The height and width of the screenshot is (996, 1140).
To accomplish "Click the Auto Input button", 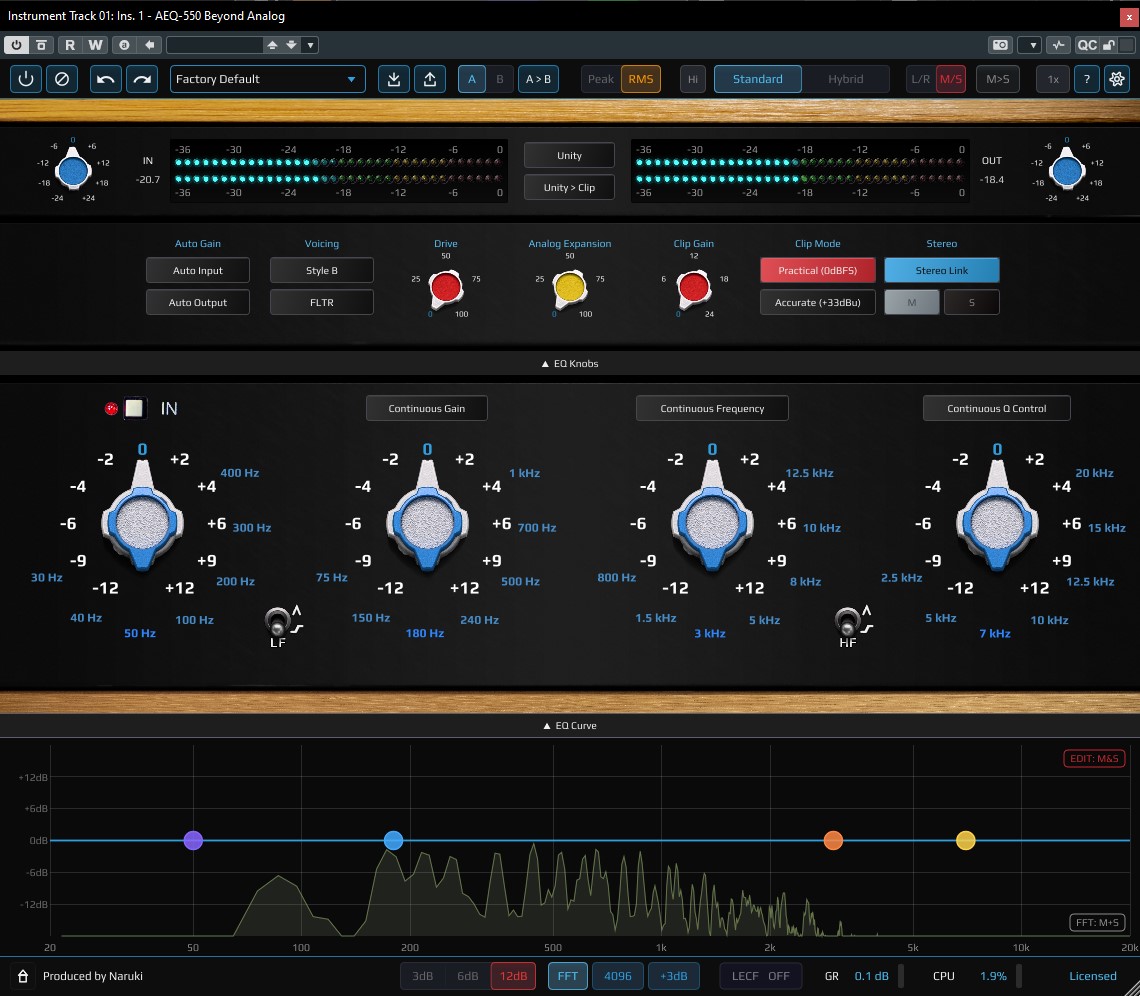I will click(x=198, y=270).
